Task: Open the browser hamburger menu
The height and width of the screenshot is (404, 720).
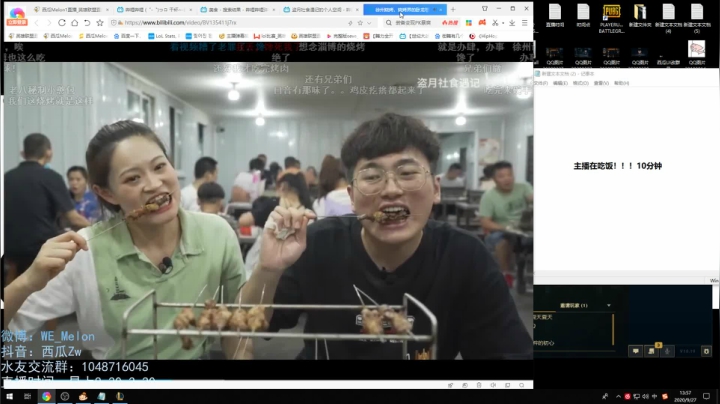Action: [x=524, y=22]
